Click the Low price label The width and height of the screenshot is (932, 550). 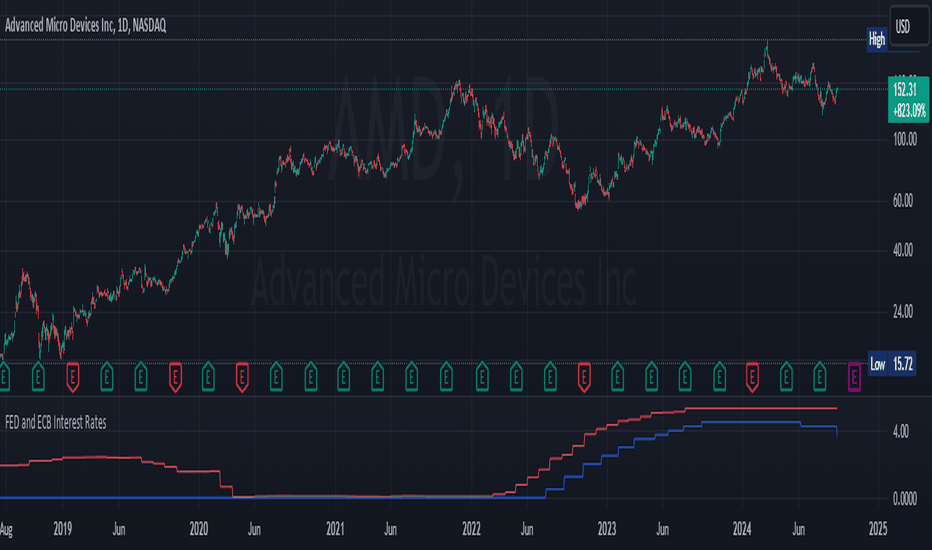pos(877,364)
